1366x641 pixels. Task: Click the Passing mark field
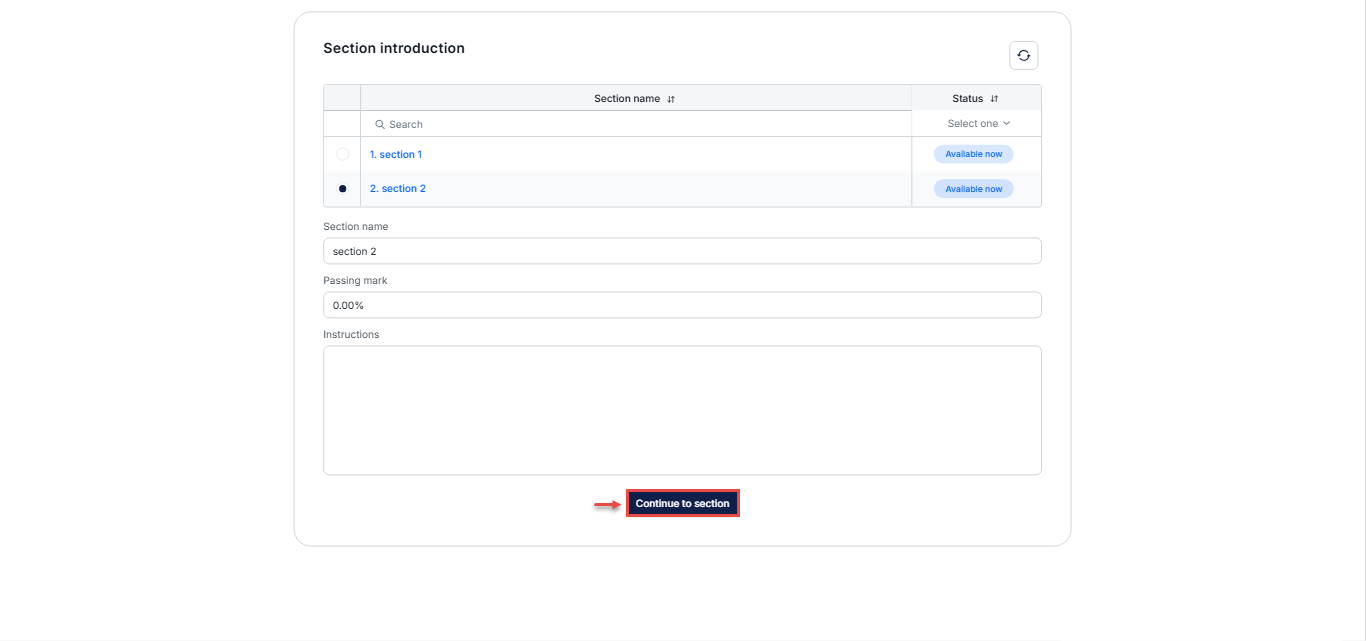click(x=682, y=305)
